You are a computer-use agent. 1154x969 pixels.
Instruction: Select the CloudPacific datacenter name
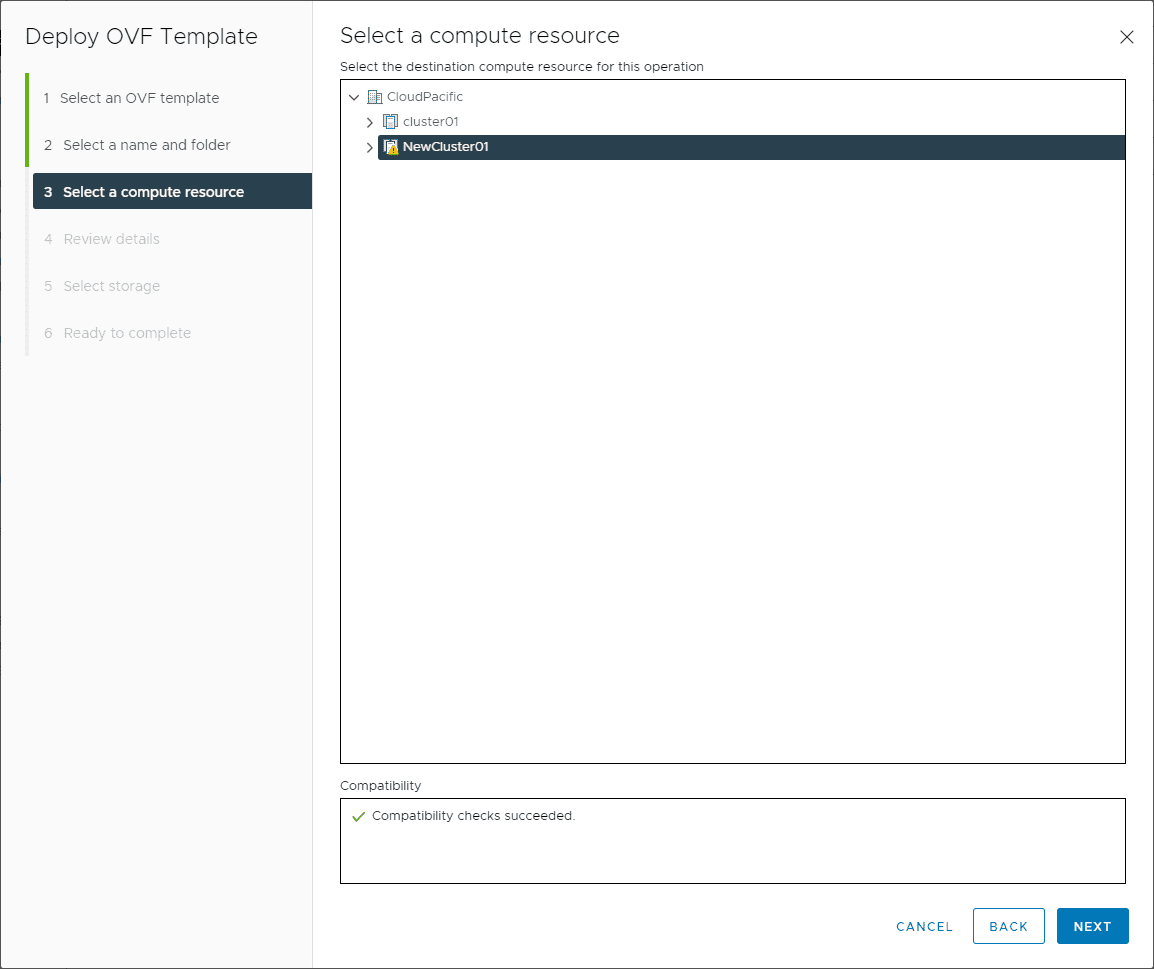(425, 97)
